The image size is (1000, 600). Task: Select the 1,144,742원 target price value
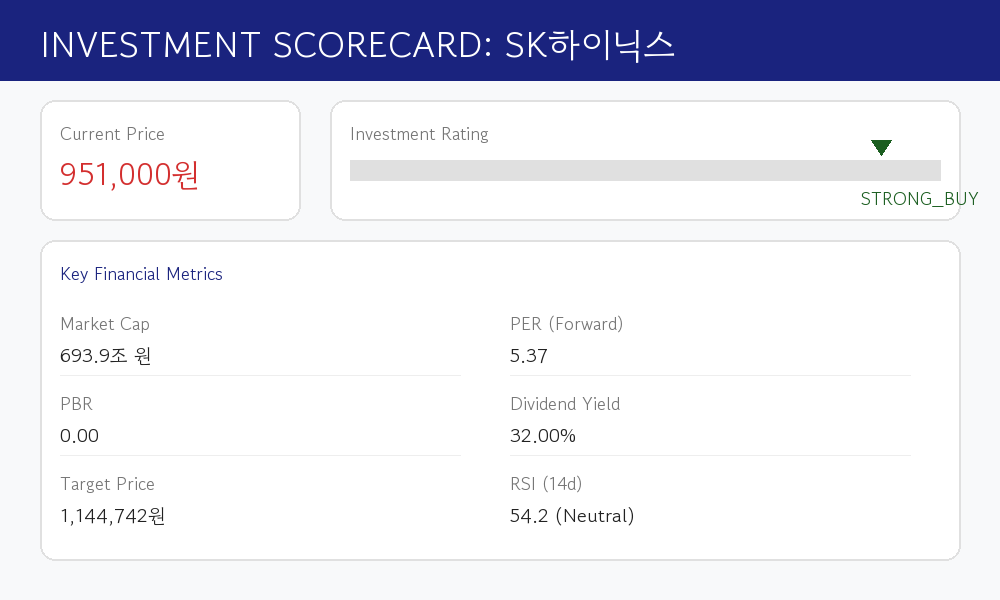click(112, 515)
